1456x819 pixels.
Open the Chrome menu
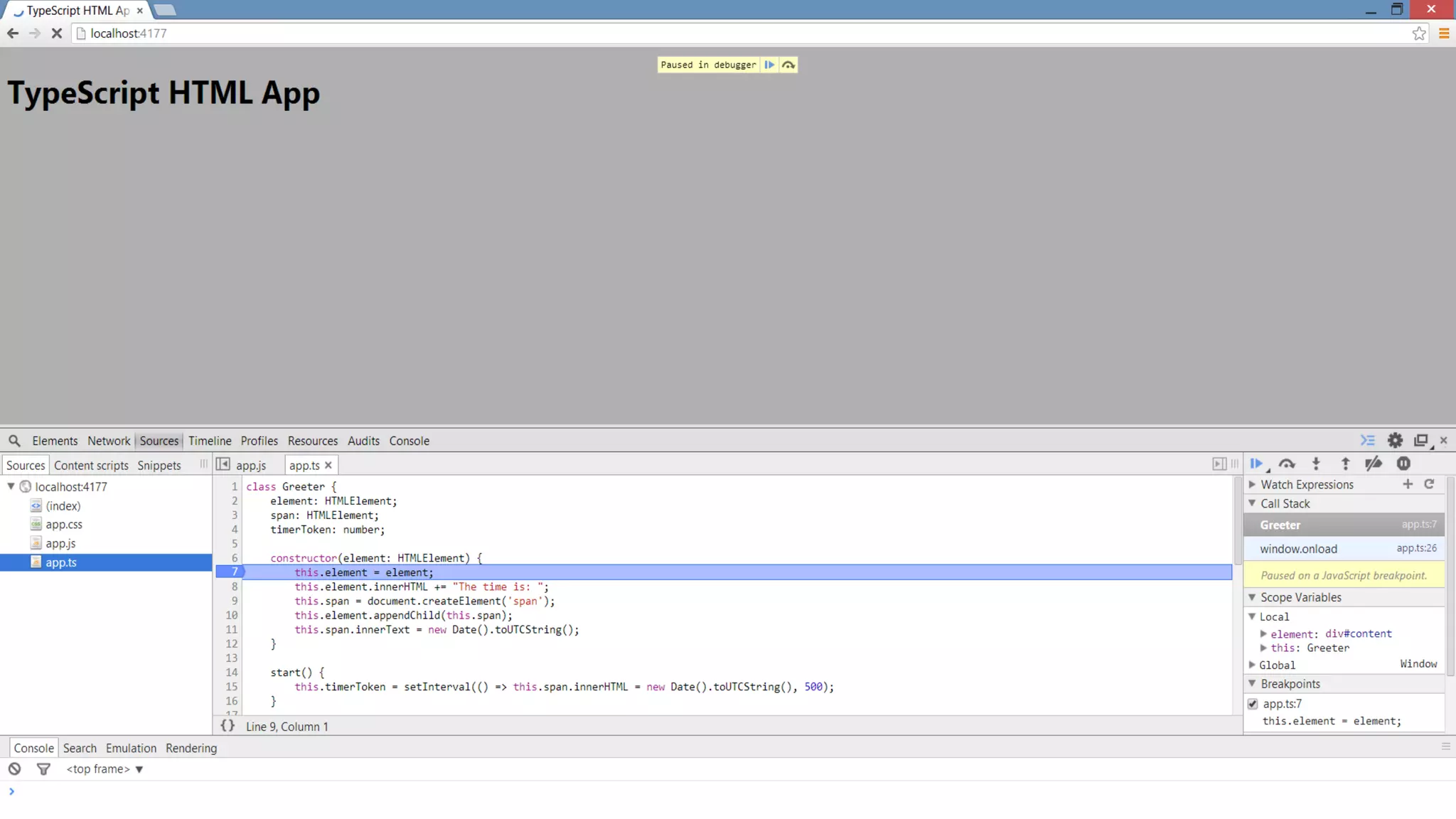(x=1444, y=33)
